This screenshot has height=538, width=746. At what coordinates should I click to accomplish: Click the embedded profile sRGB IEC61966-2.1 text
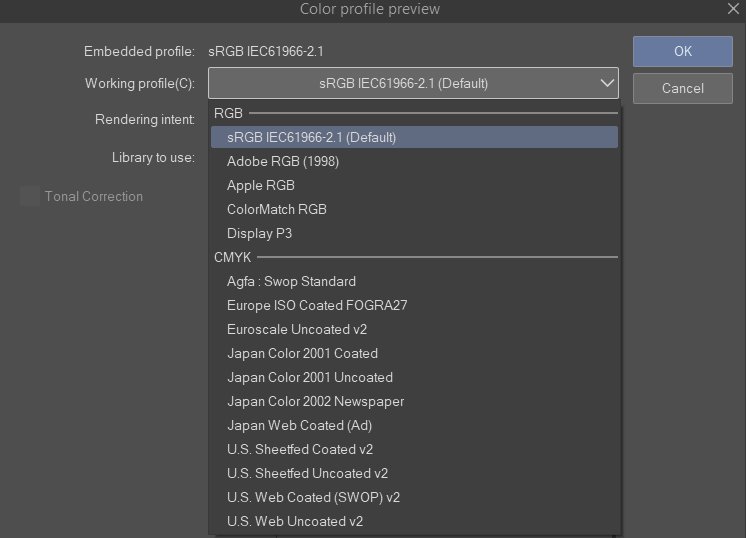tap(265, 51)
